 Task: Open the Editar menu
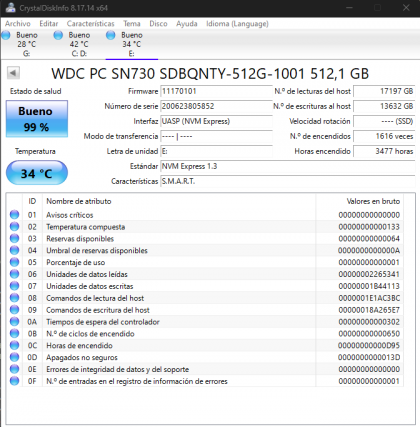click(x=49, y=24)
